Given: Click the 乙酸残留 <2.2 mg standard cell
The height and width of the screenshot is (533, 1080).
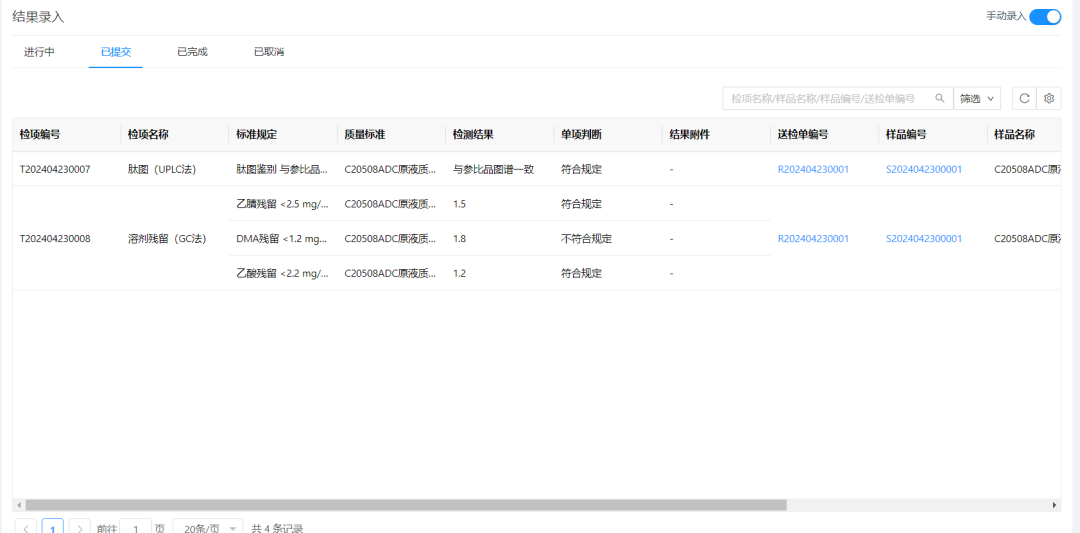Looking at the screenshot, I should [282, 273].
